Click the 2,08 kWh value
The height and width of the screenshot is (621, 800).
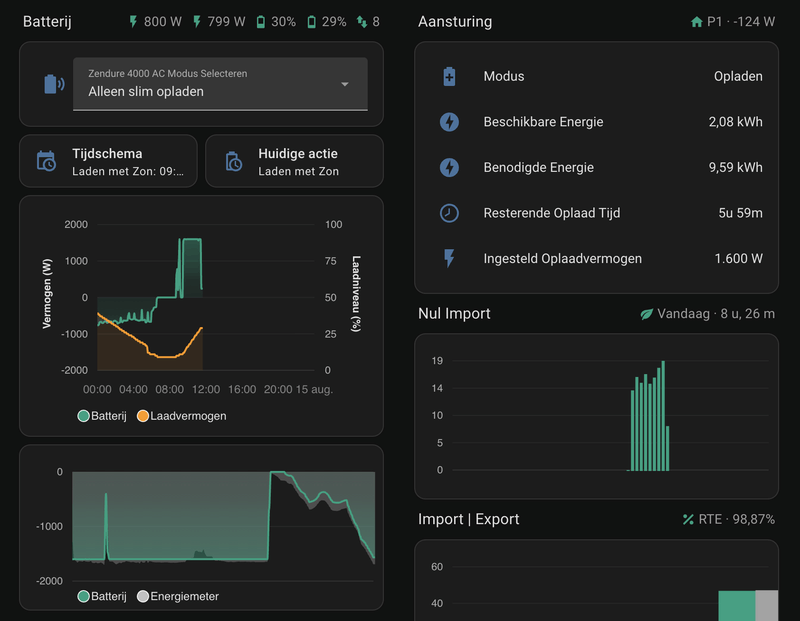735,122
